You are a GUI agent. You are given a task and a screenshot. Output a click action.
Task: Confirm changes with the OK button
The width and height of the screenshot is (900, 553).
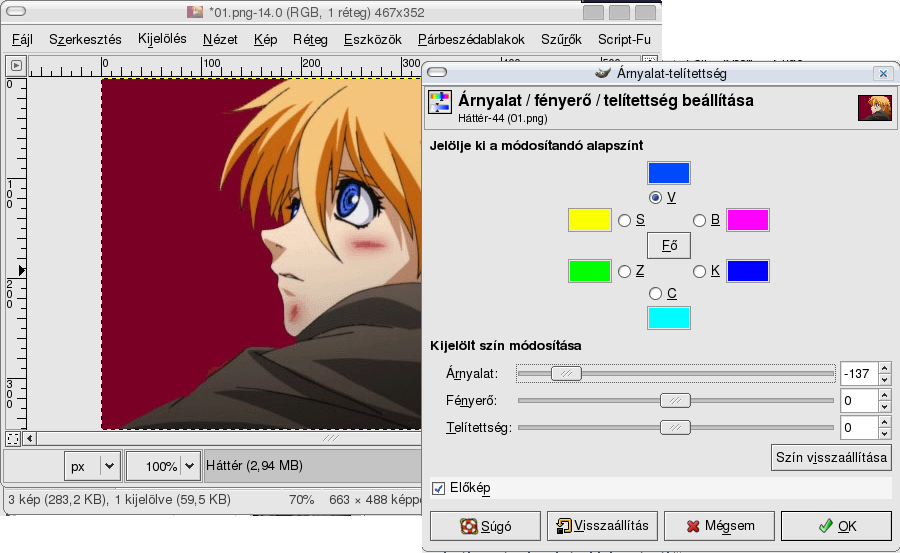836,525
